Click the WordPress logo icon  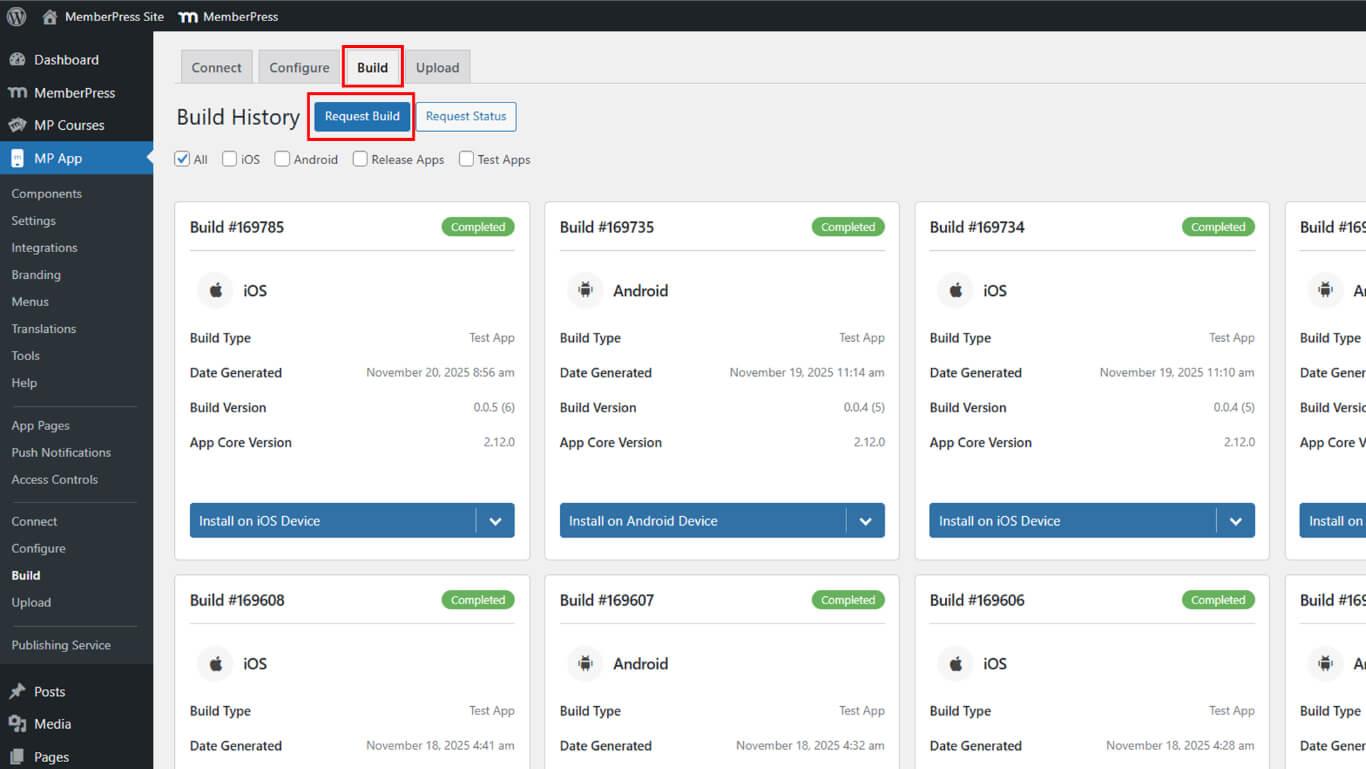tap(17, 16)
